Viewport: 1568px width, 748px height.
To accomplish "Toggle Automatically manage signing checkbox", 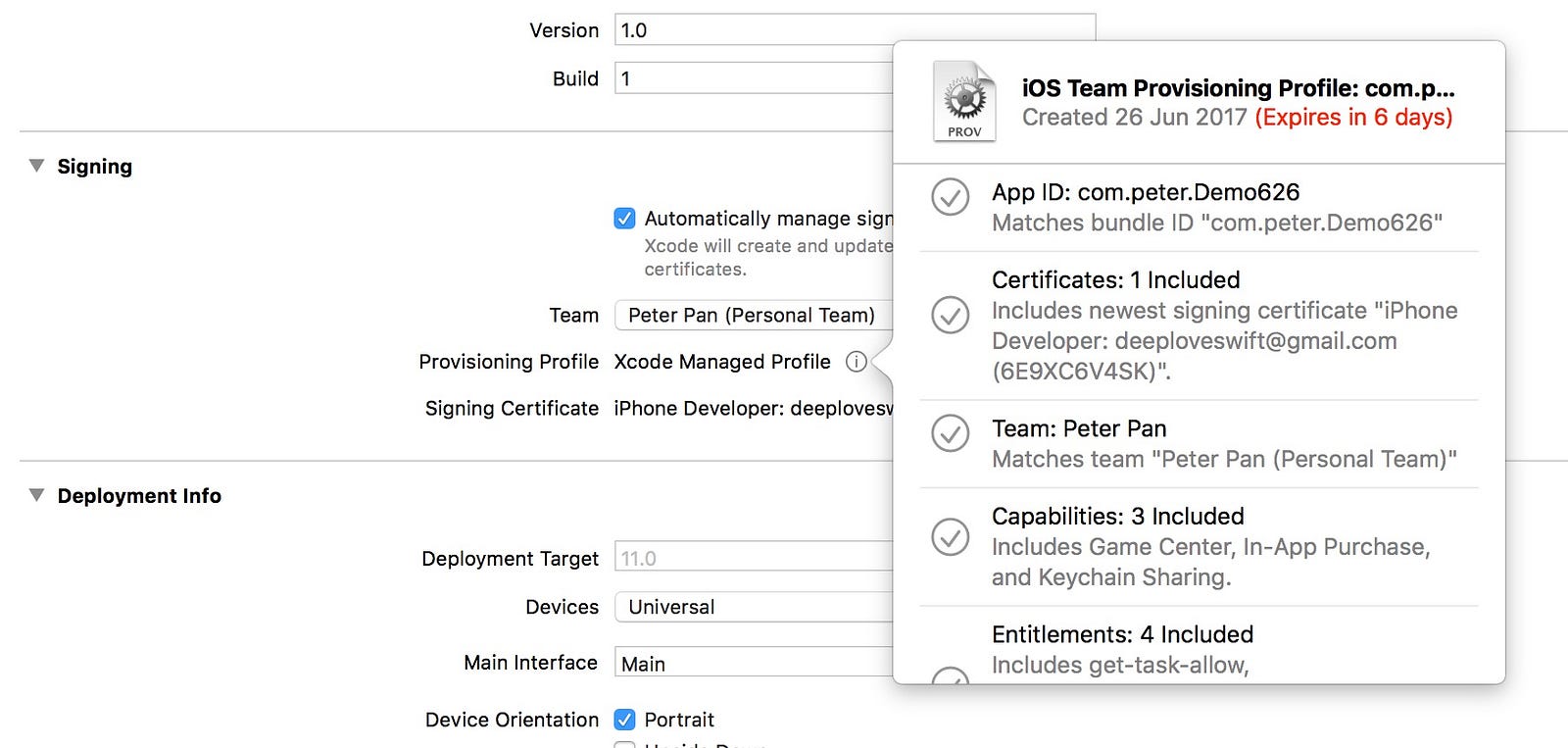I will pos(624,218).
